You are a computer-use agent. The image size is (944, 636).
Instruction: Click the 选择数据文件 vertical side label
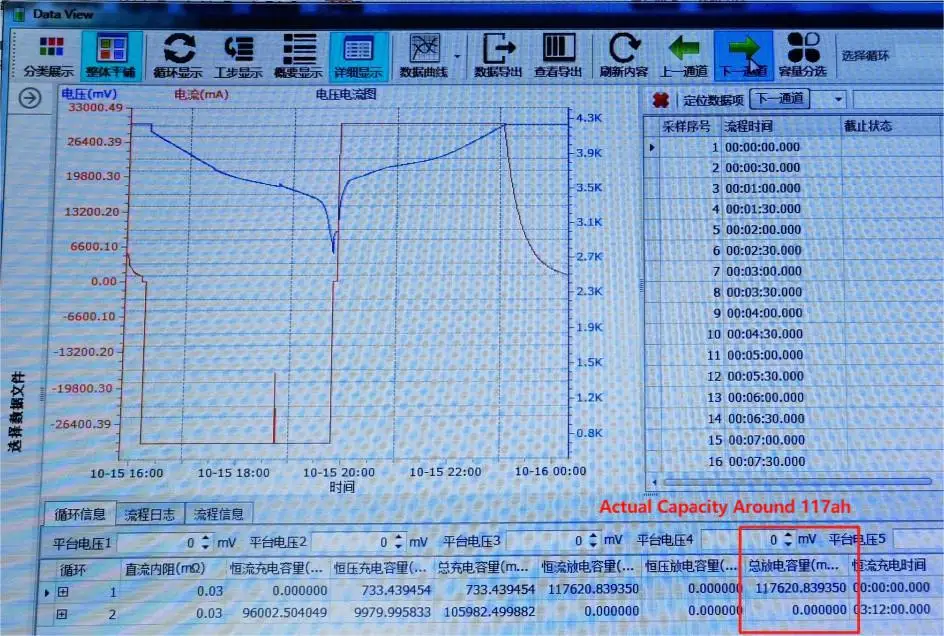(x=17, y=412)
